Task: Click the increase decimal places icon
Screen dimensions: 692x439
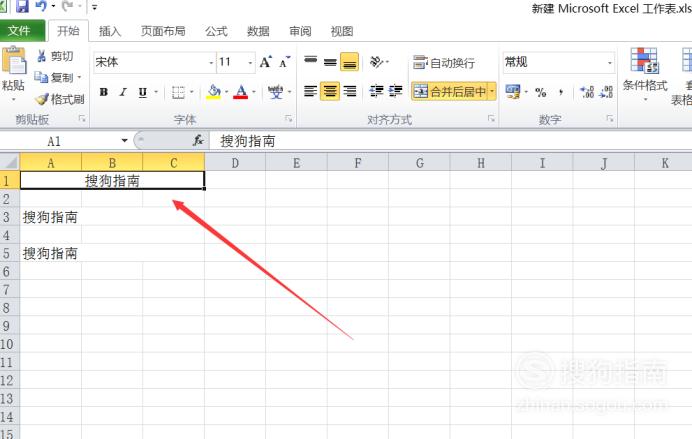Action: coord(587,92)
